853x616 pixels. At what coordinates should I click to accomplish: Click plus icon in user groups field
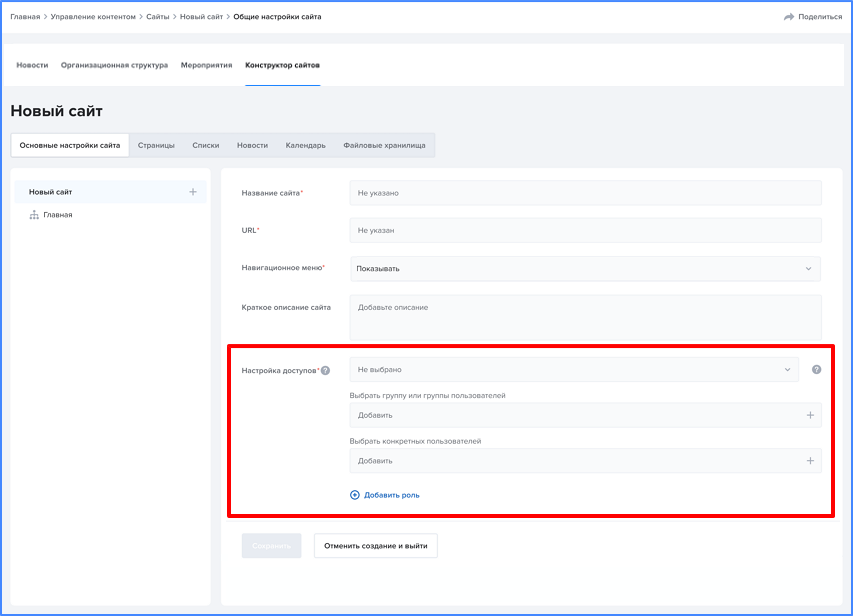810,415
